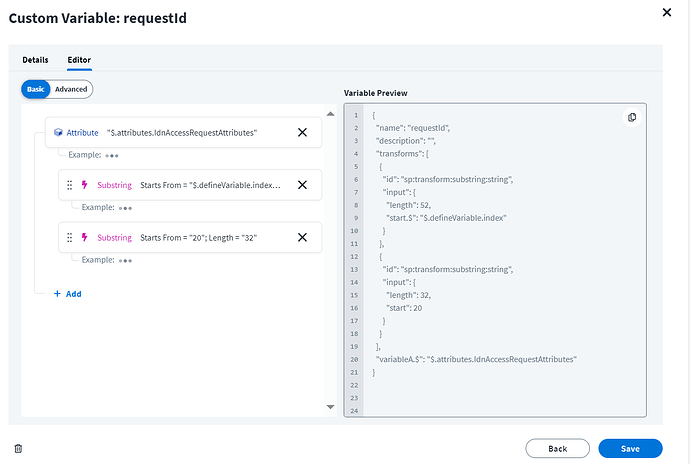This screenshot has height=464, width=690.
Task: Expand example under second Substring
Action: point(125,260)
